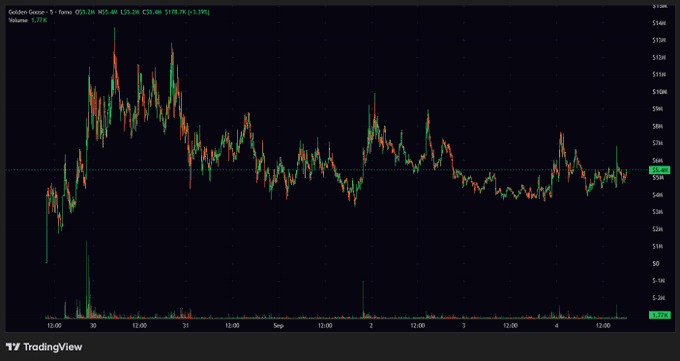Click the 2 date label on time axis

pos(371,325)
